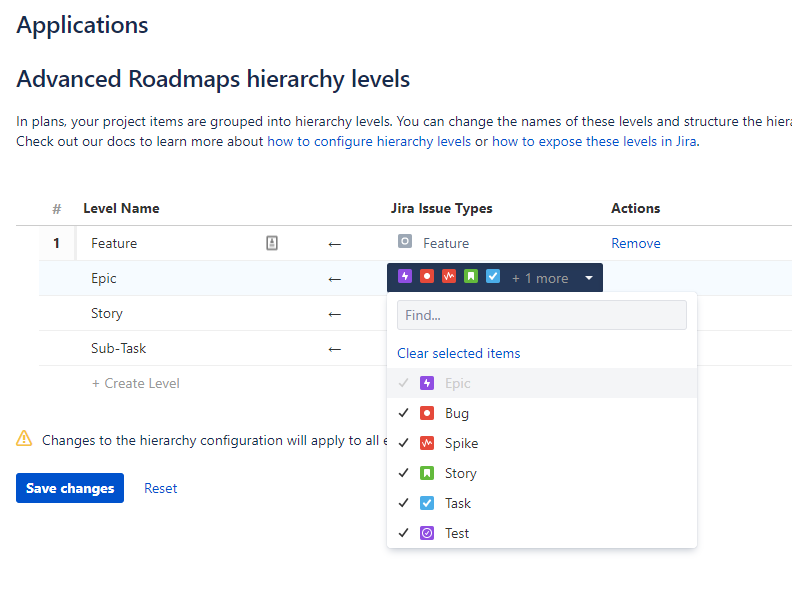Remove the Feature hierarchy level
This screenshot has width=792, height=616.
click(x=636, y=243)
